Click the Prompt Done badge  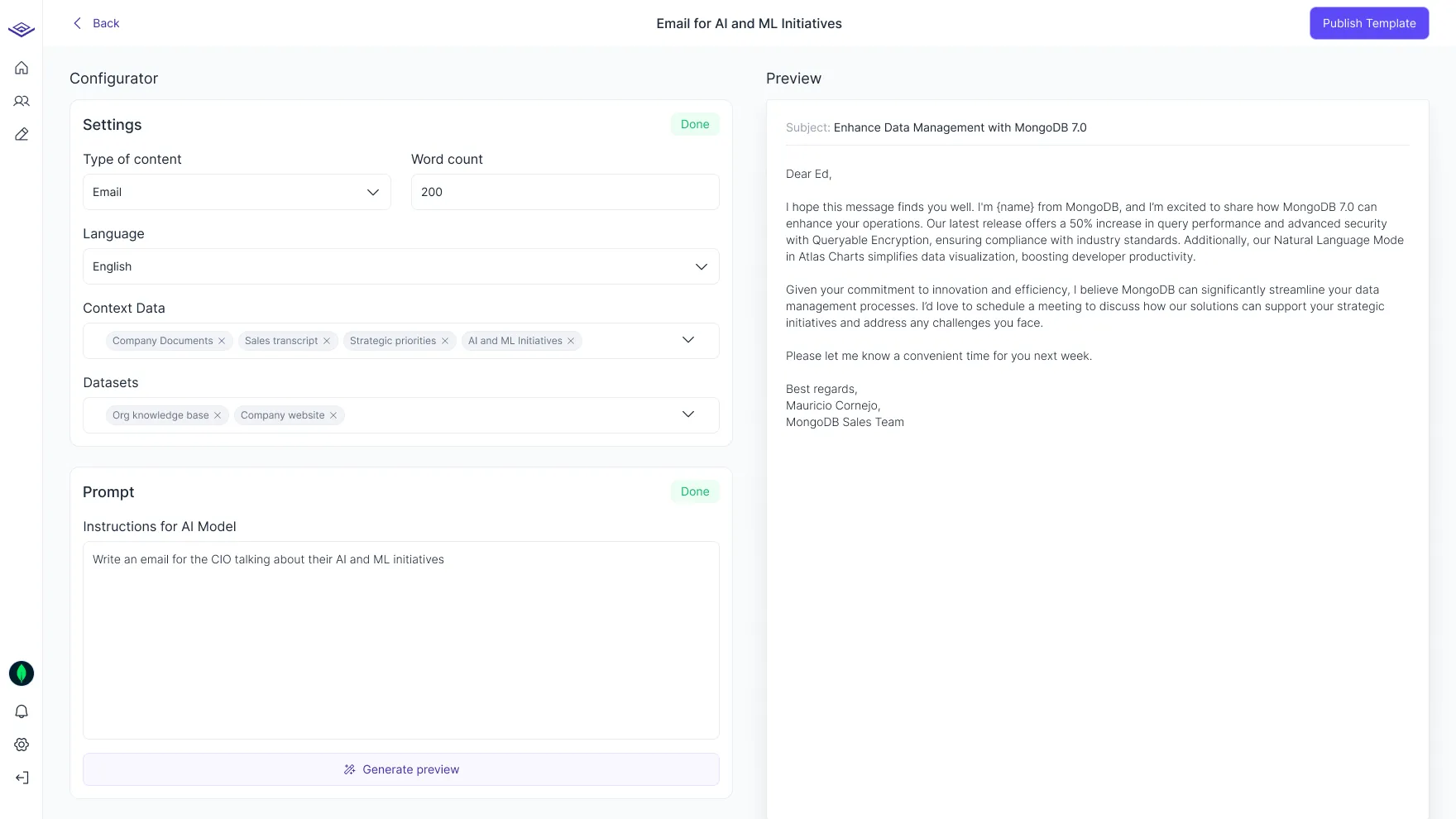(695, 491)
